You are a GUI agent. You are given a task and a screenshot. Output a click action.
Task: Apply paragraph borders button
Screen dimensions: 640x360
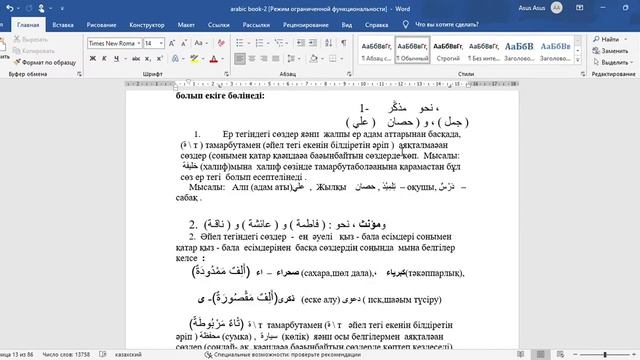(333, 59)
